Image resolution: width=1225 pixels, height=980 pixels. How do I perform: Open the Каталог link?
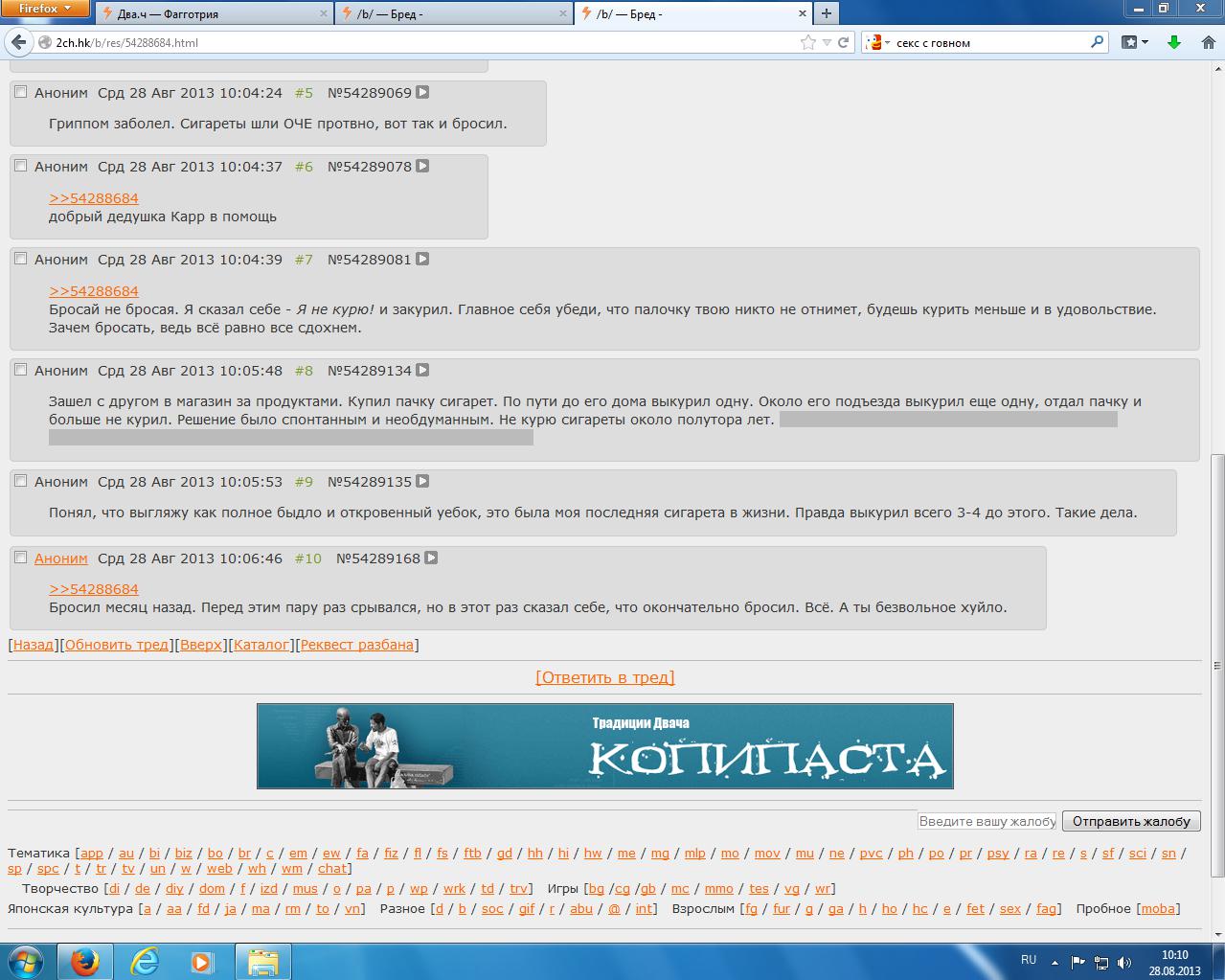coord(261,645)
